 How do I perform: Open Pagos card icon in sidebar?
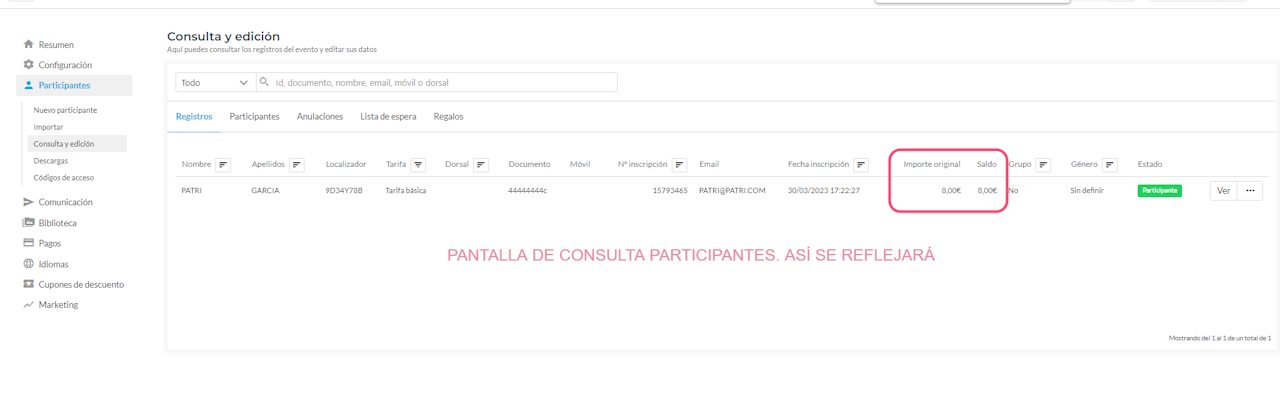pyautogui.click(x=28, y=243)
